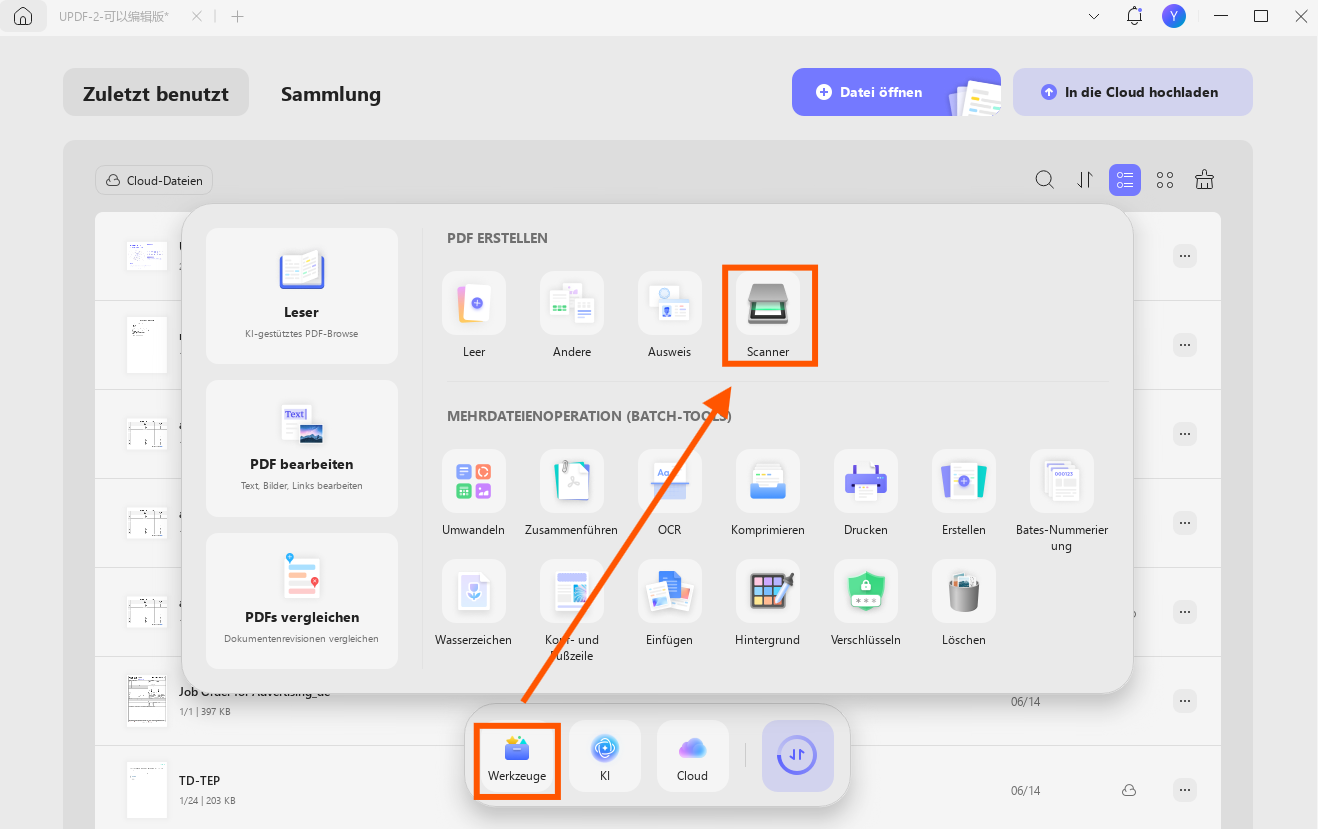This screenshot has width=1318, height=829.
Task: Open the PDF bearbeiten card
Action: [302, 448]
